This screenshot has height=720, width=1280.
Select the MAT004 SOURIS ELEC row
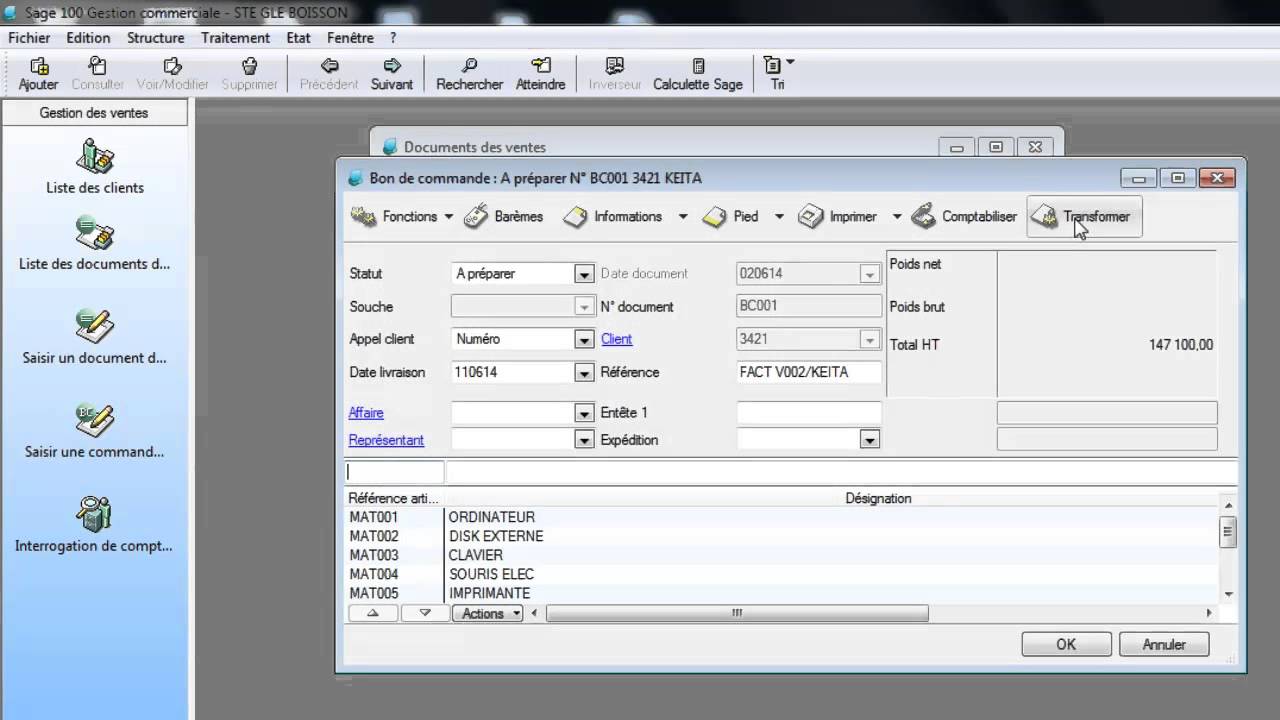tap(782, 574)
